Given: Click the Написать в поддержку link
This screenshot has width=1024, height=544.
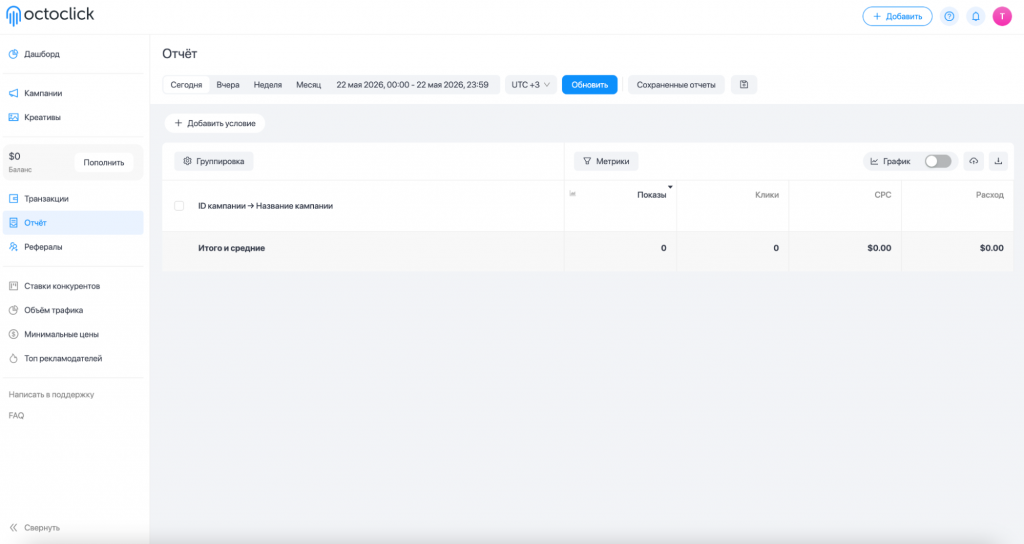Looking at the screenshot, I should pos(51,394).
